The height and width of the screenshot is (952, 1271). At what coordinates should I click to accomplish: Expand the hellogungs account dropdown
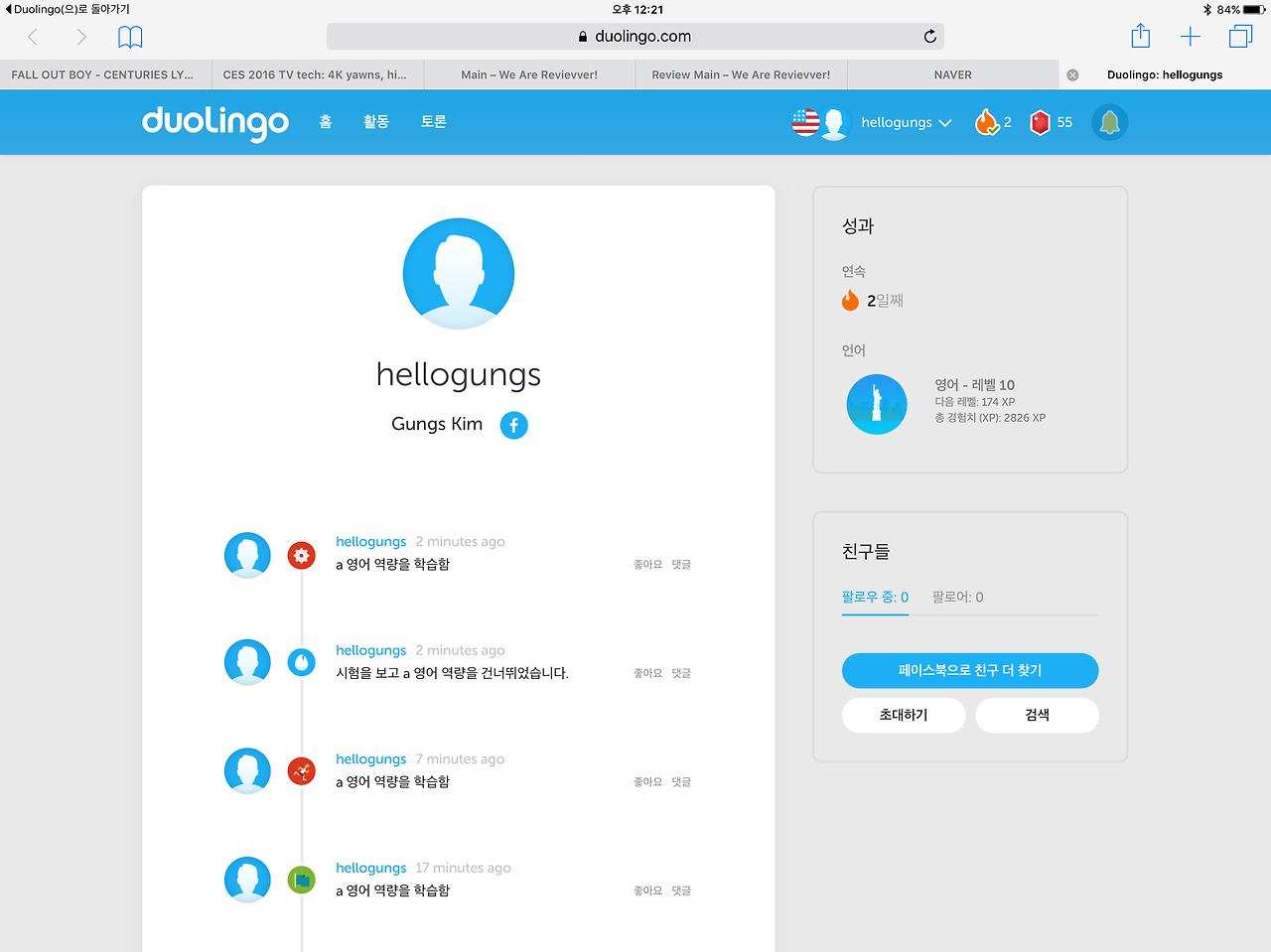[x=906, y=122]
